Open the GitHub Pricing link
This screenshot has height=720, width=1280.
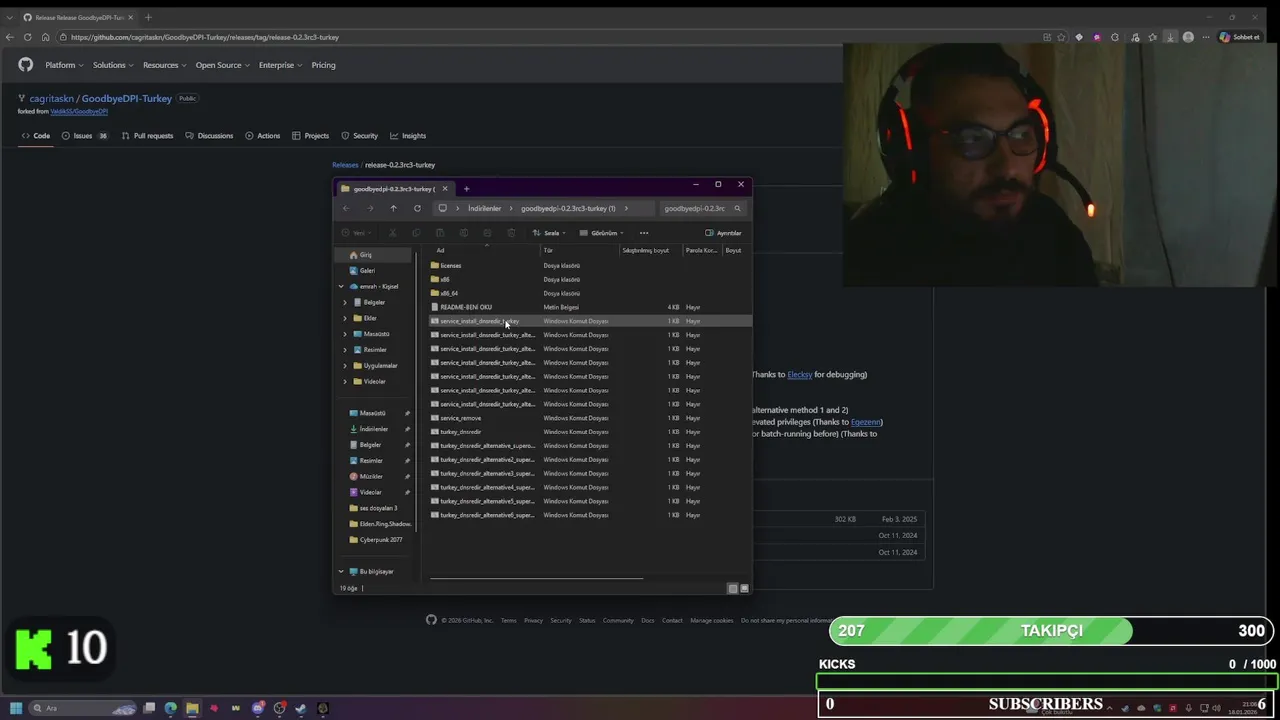coord(323,65)
